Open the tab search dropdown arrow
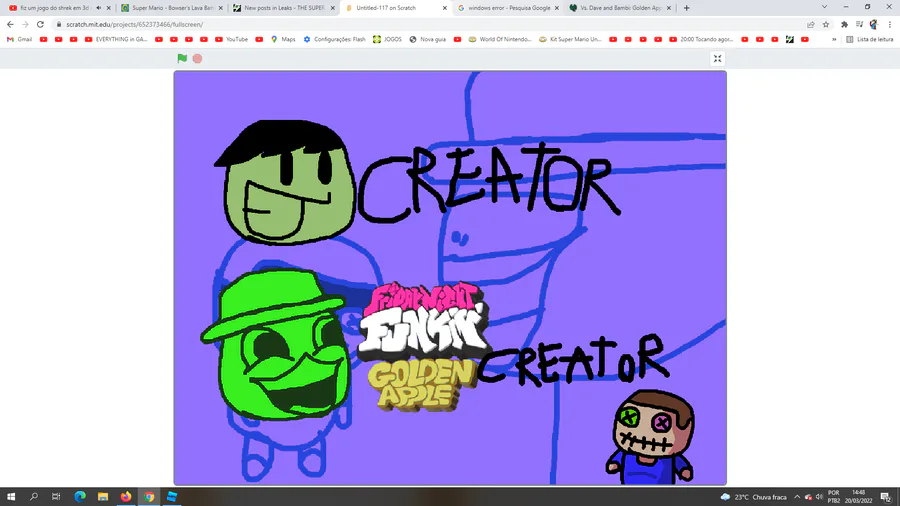 (824, 7)
